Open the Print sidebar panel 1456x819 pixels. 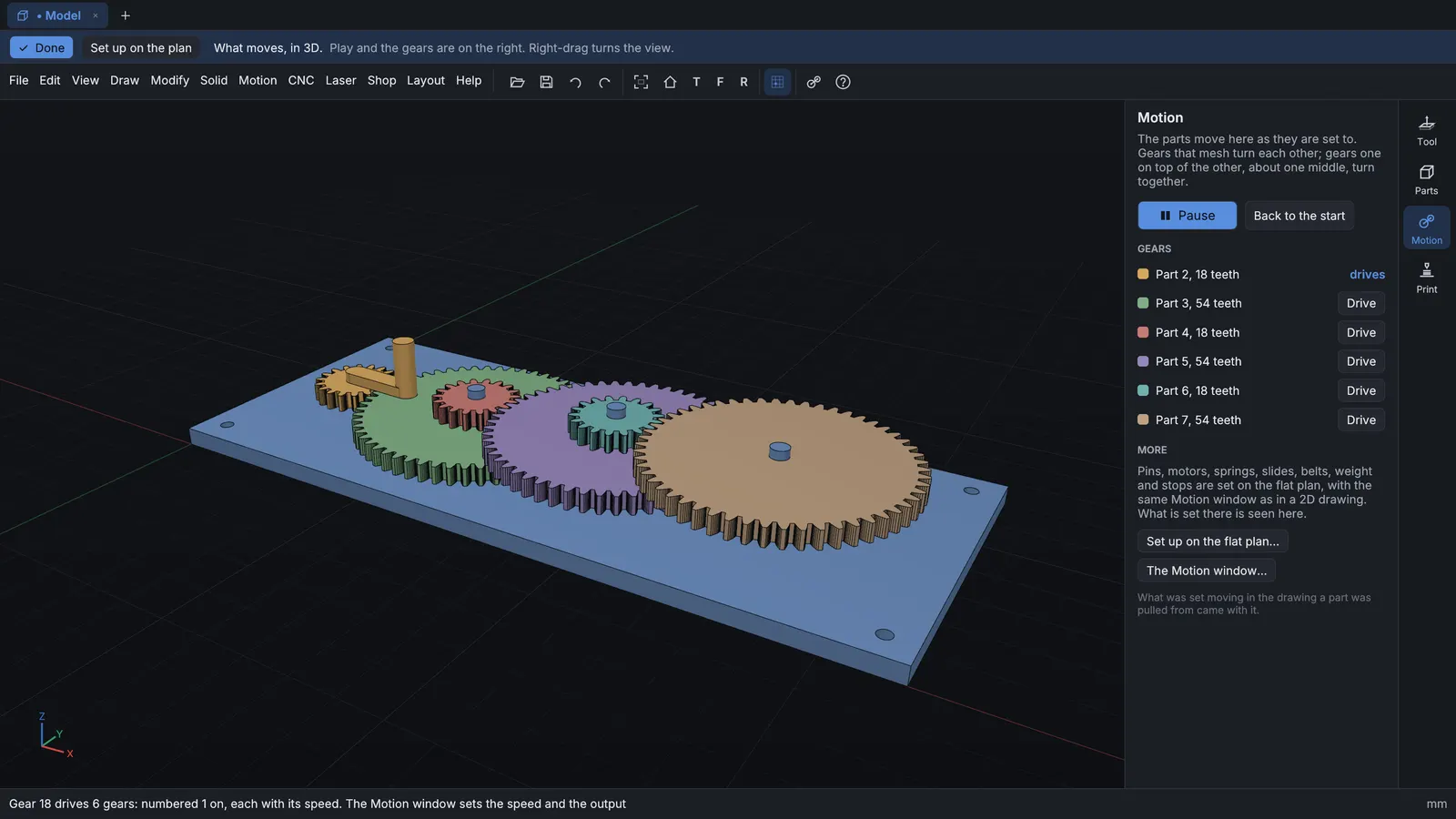[x=1426, y=278]
